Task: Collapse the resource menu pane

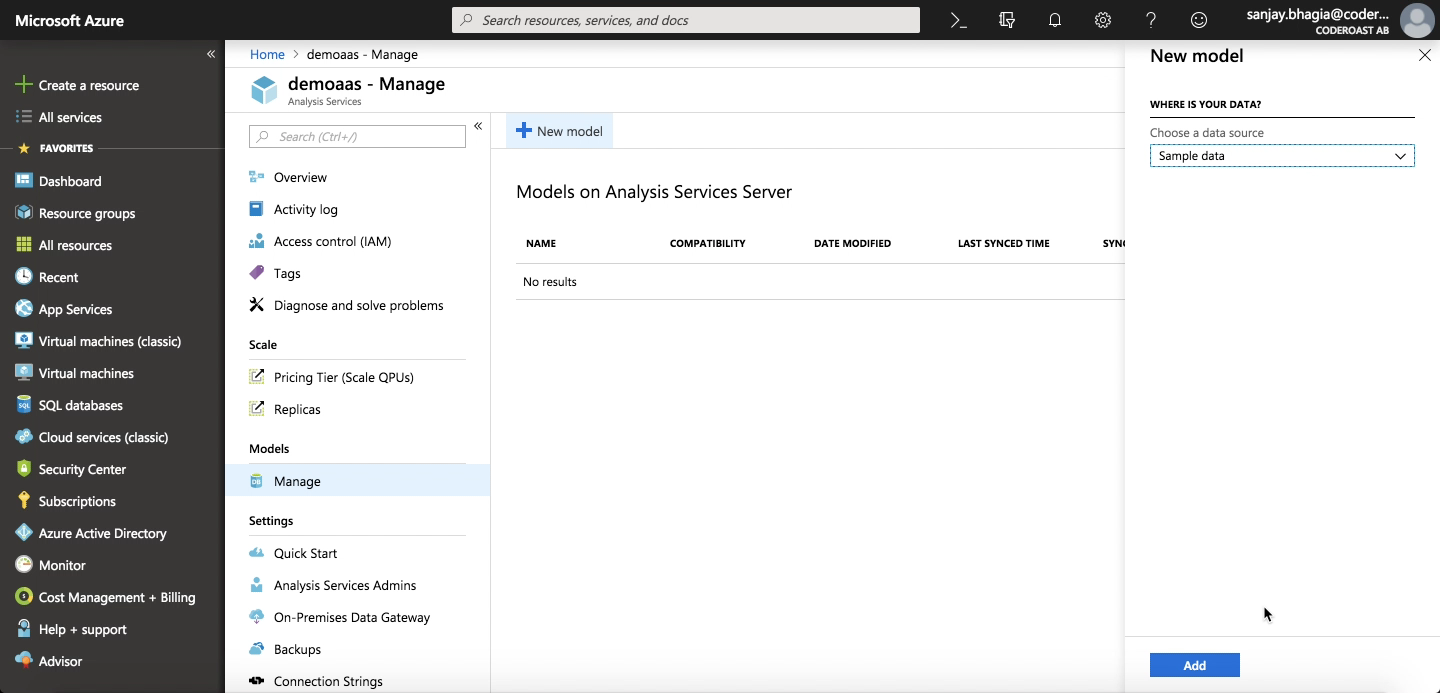Action: tap(478, 126)
